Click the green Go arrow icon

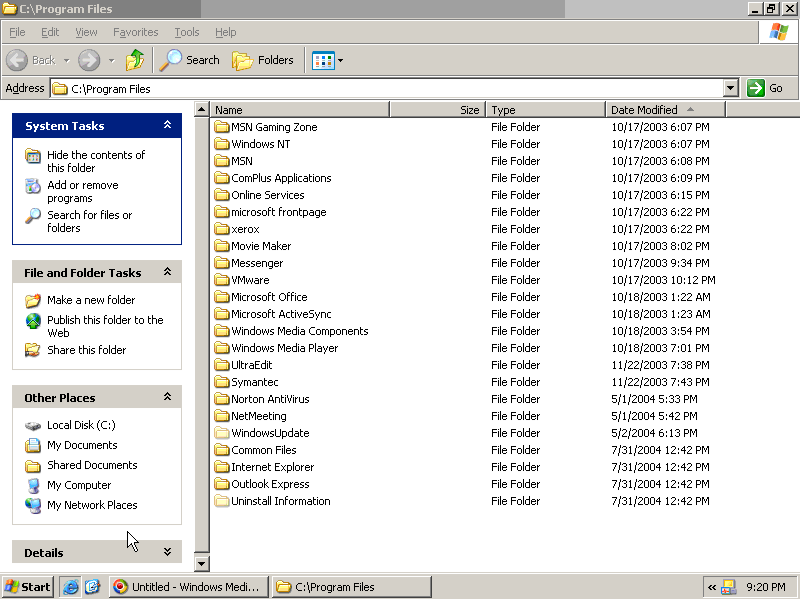[756, 88]
